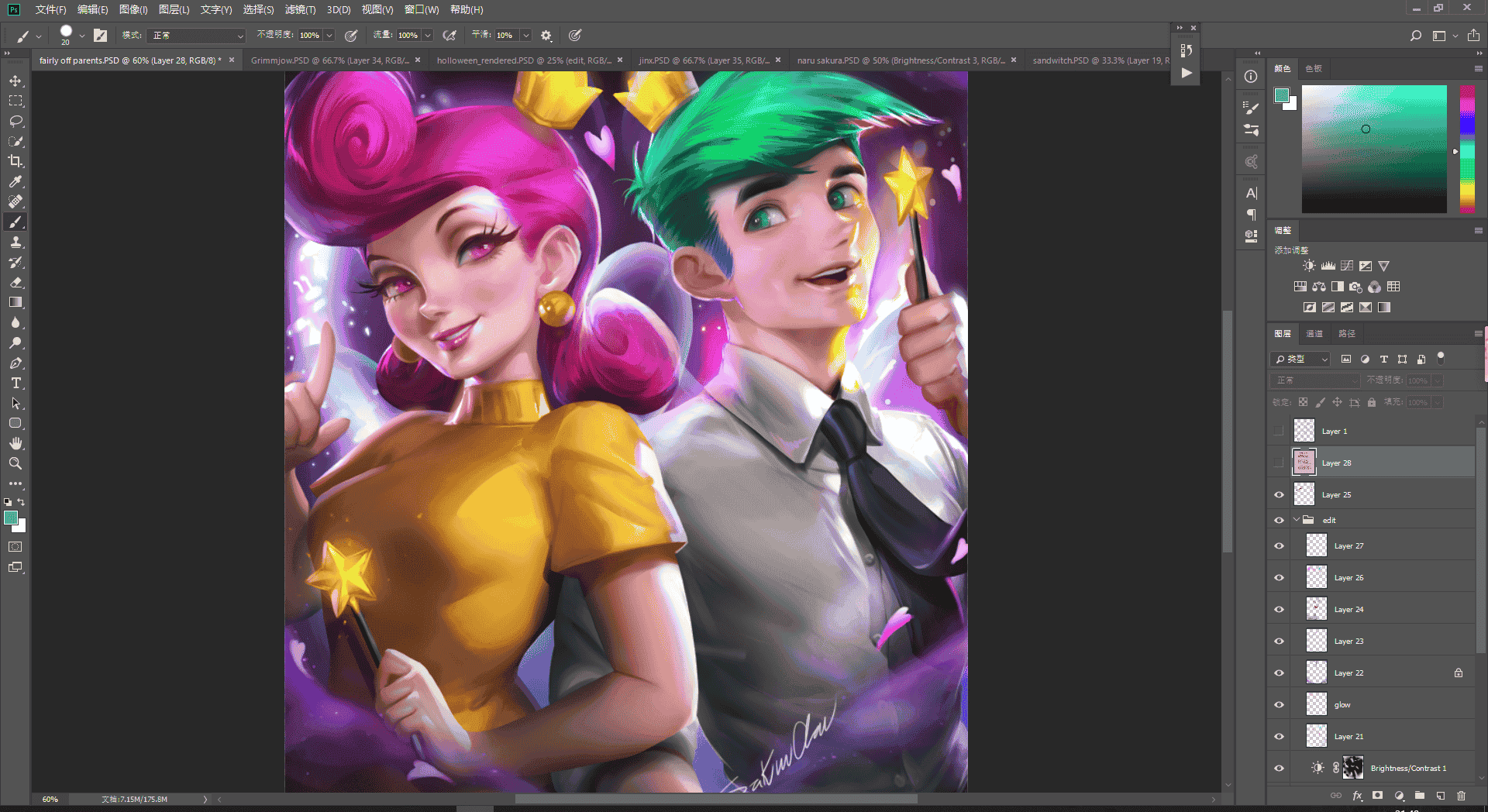Open the search icon in options bar
The width and height of the screenshot is (1488, 812).
coord(1416,35)
